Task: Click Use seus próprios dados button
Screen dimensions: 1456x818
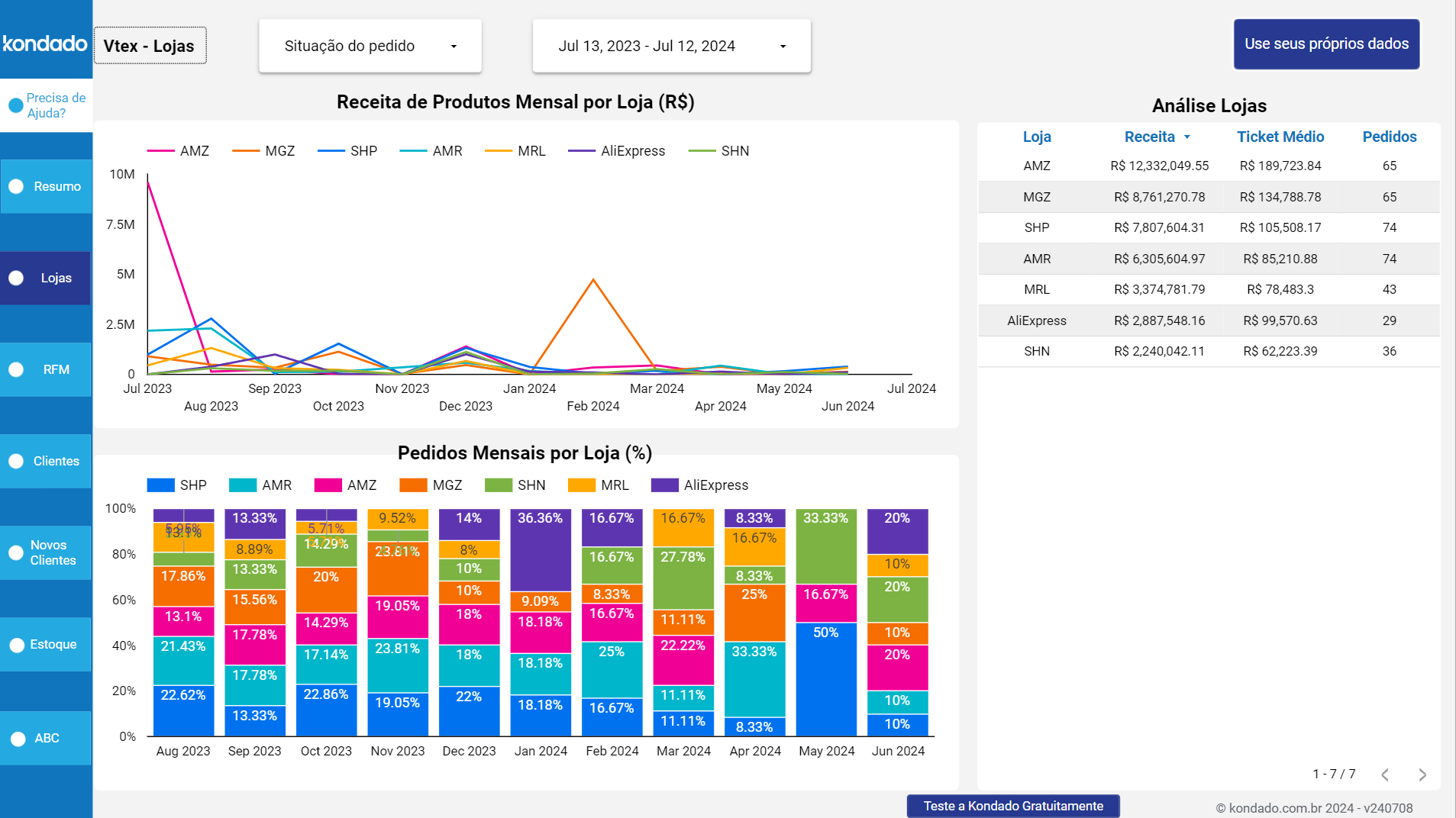Action: click(x=1326, y=43)
